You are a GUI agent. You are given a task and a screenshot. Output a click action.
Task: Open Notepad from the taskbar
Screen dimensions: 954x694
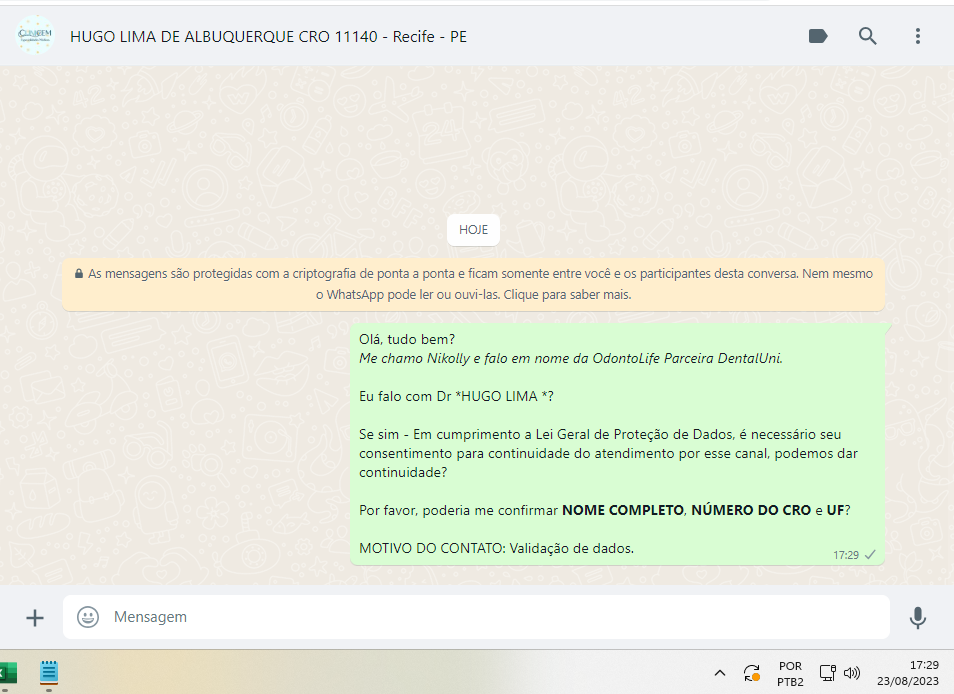[49, 672]
